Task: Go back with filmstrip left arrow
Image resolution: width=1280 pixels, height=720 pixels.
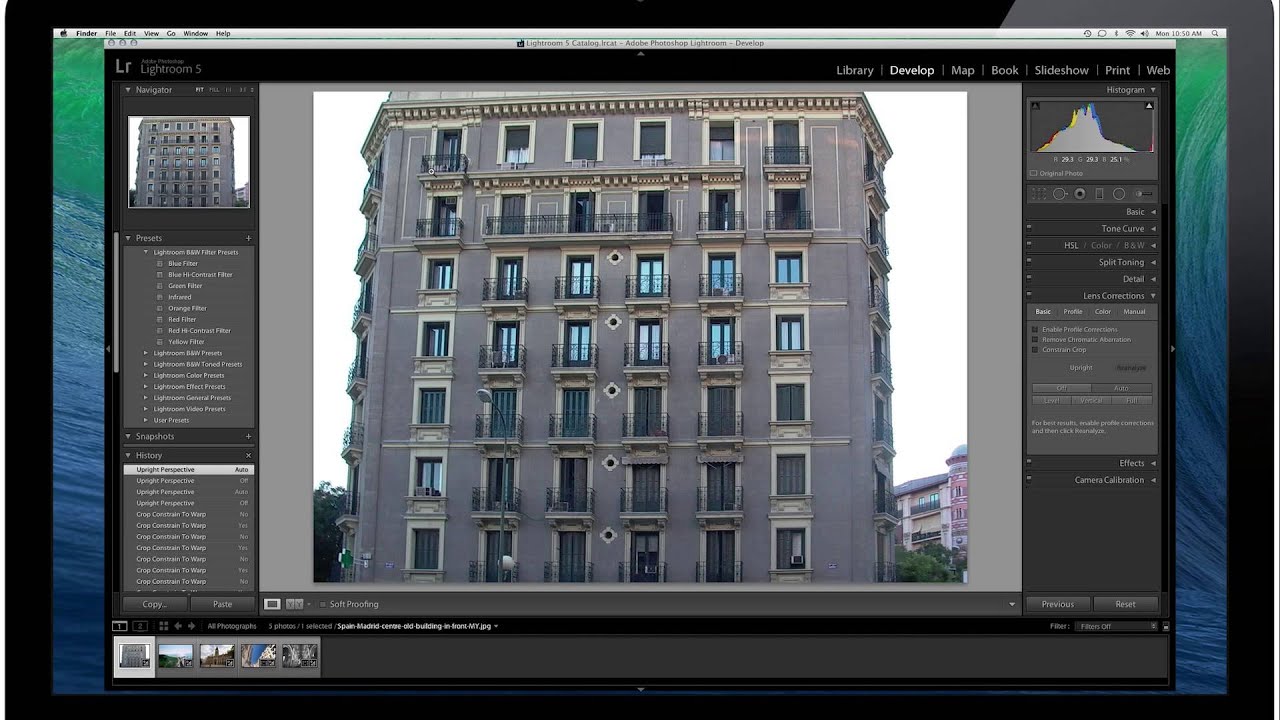Action: (178, 626)
